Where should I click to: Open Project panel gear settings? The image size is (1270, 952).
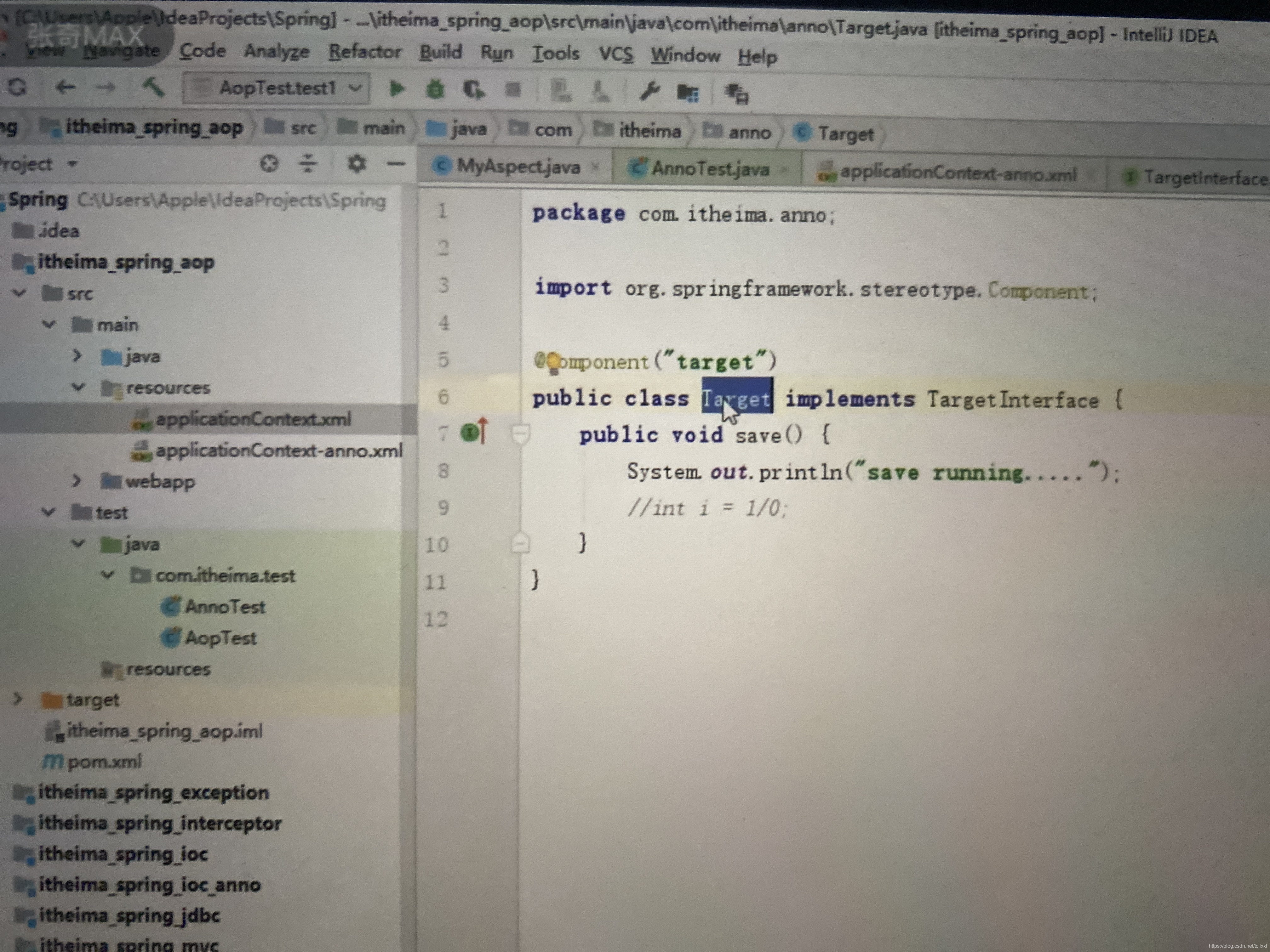click(x=357, y=164)
